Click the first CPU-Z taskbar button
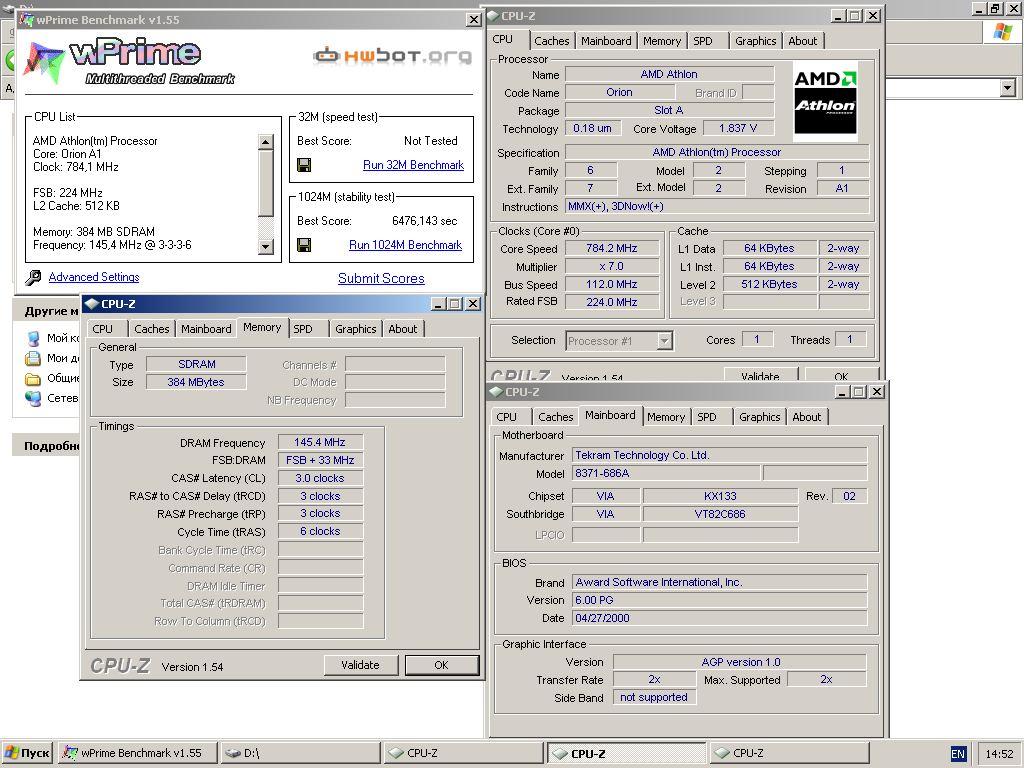This screenshot has height=768, width=1024. (463, 753)
